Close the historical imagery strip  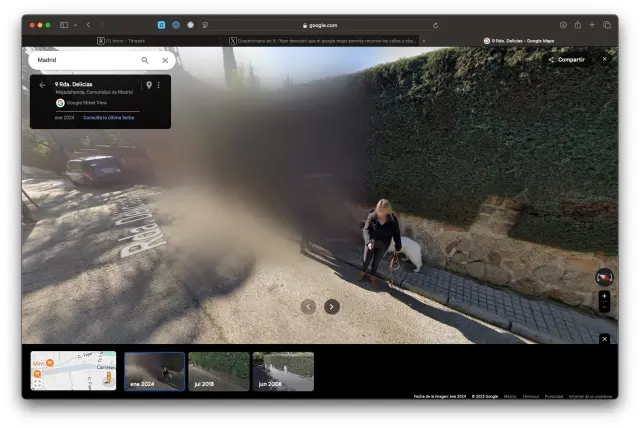pyautogui.click(x=604, y=339)
